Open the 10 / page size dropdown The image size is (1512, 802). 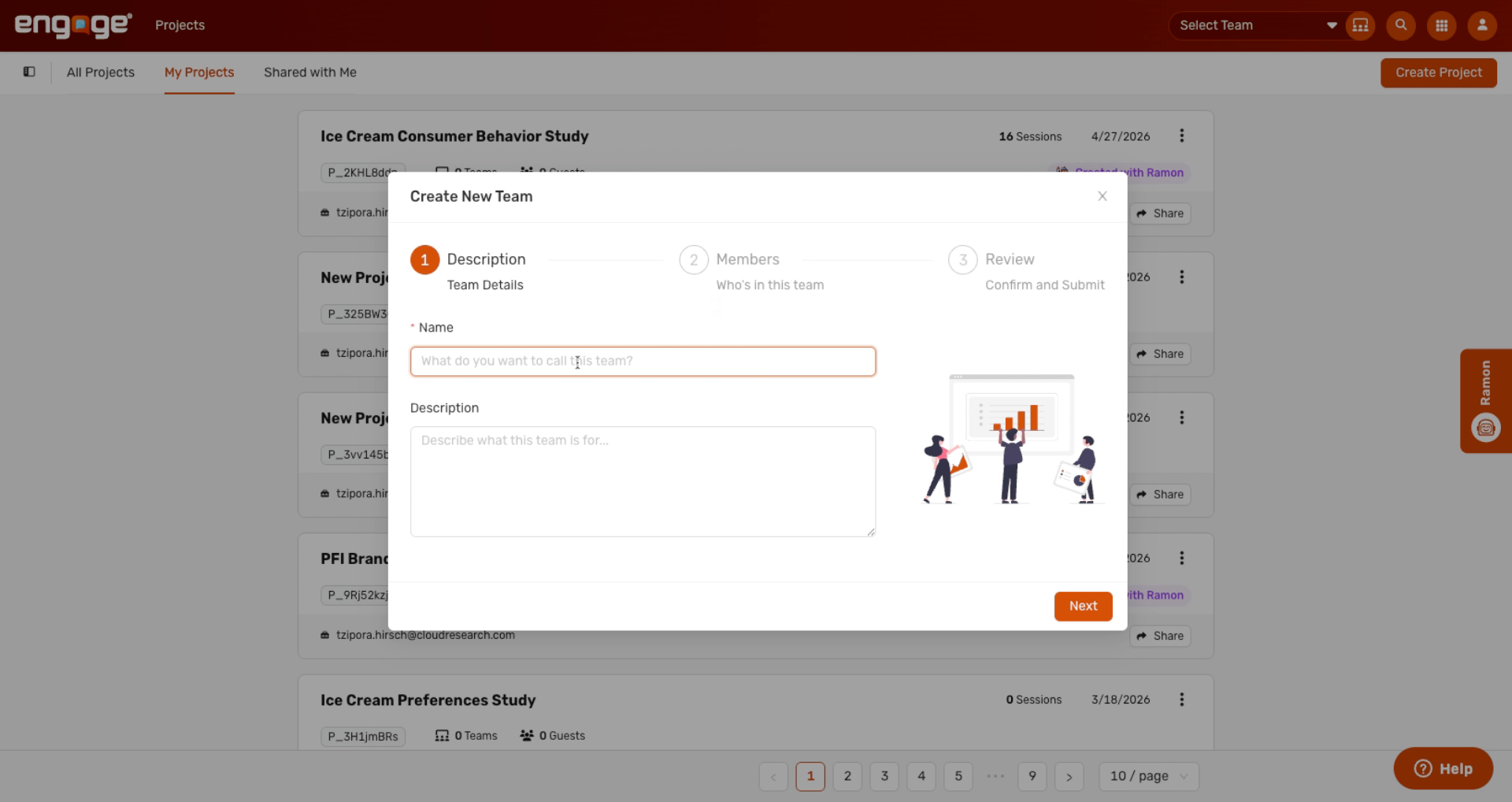[x=1149, y=776]
